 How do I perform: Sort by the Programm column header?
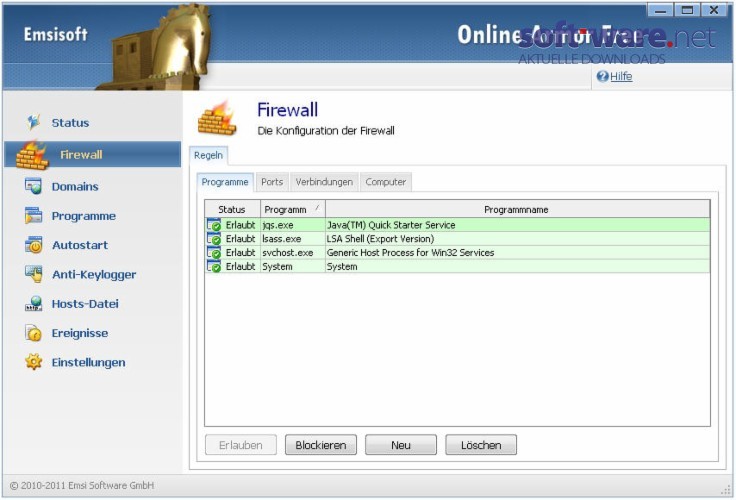(x=292, y=209)
